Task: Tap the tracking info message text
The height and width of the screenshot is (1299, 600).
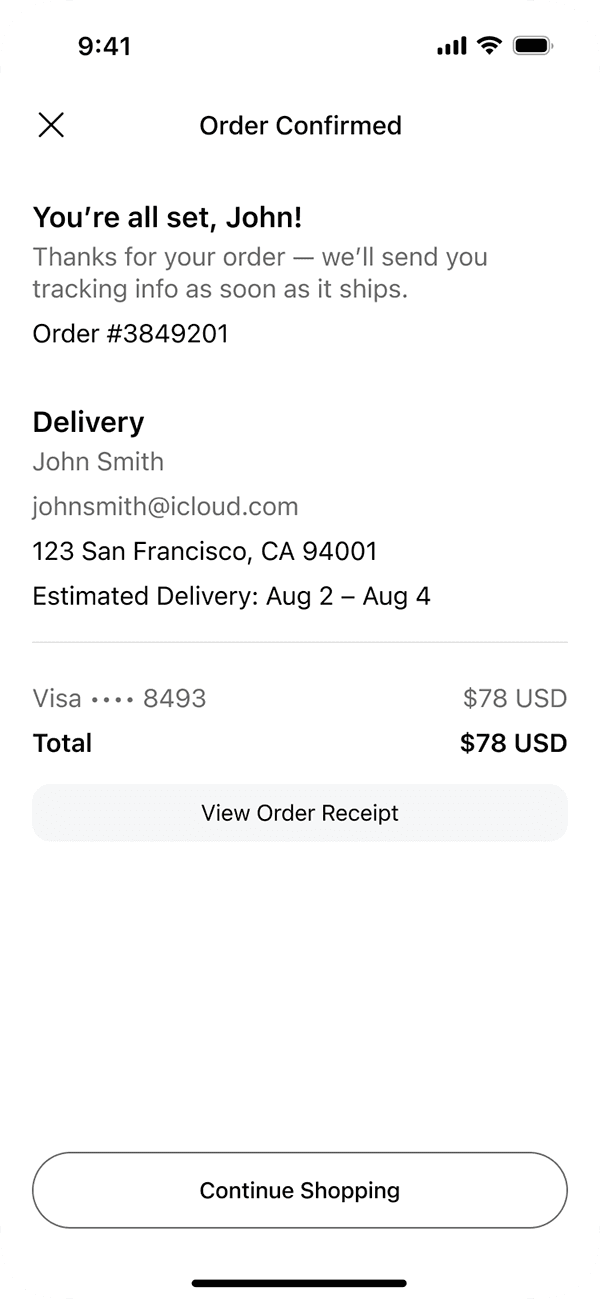Action: pyautogui.click(x=260, y=273)
